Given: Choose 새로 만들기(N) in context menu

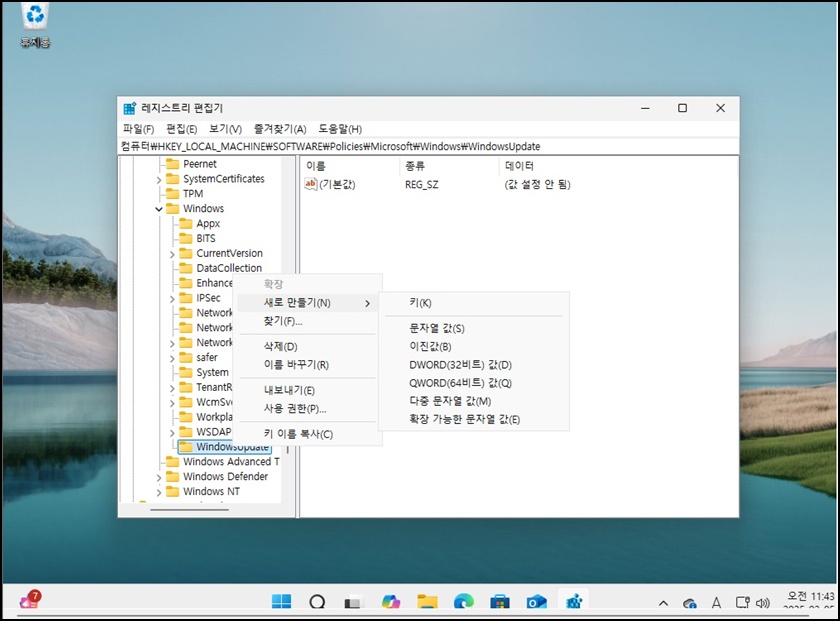Looking at the screenshot, I should 309,303.
